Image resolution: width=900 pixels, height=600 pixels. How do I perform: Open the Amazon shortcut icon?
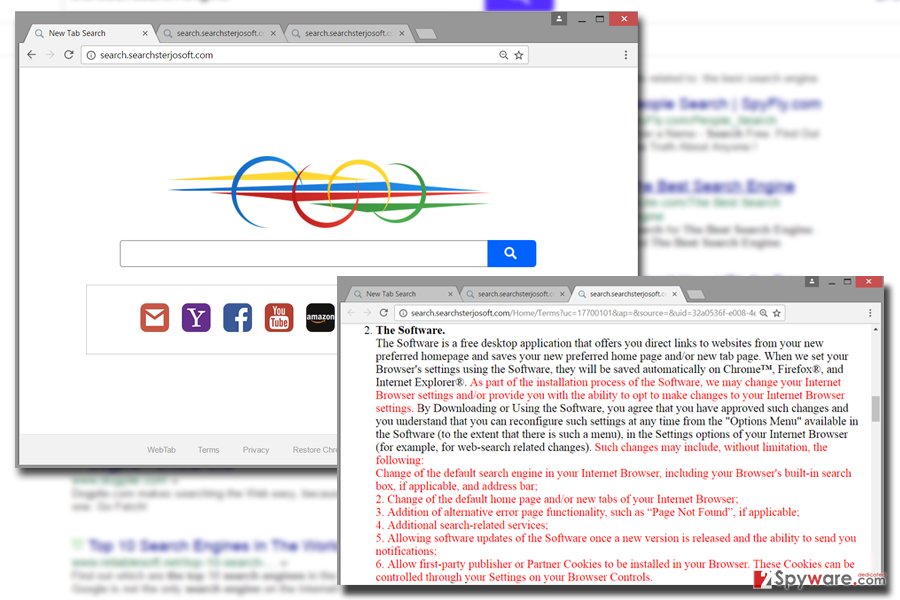[320, 318]
